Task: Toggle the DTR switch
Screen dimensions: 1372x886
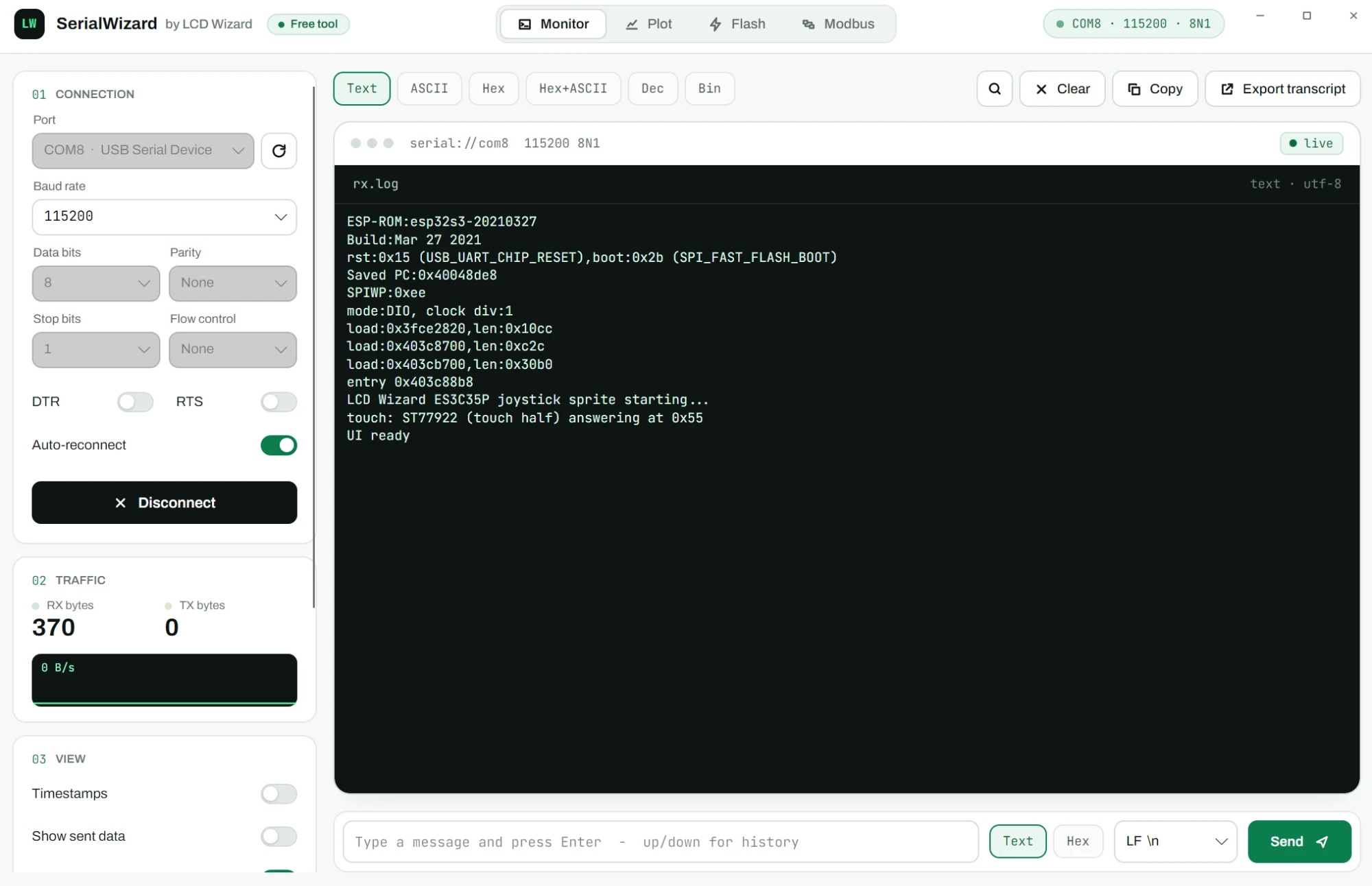Action: [134, 402]
